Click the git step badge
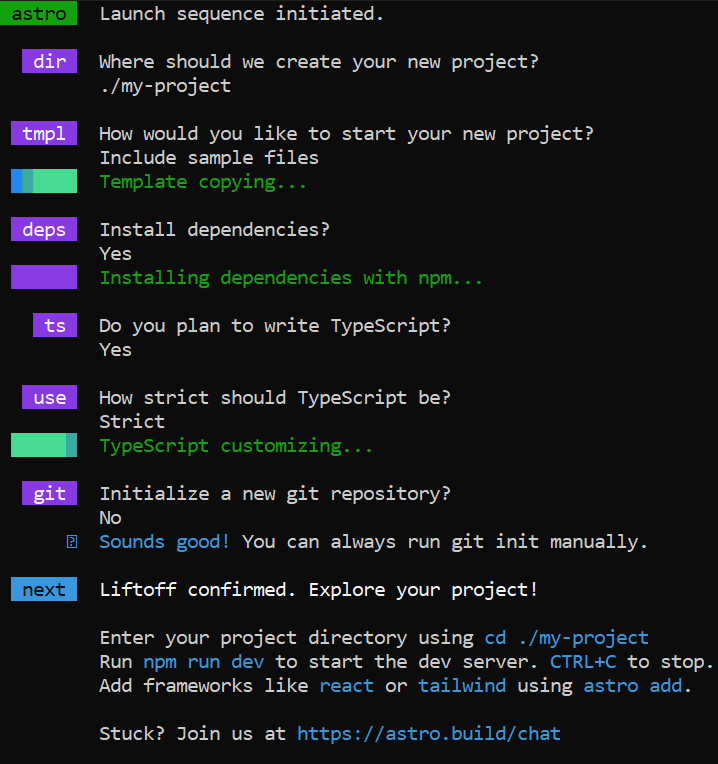The image size is (718, 764). pos(49,494)
